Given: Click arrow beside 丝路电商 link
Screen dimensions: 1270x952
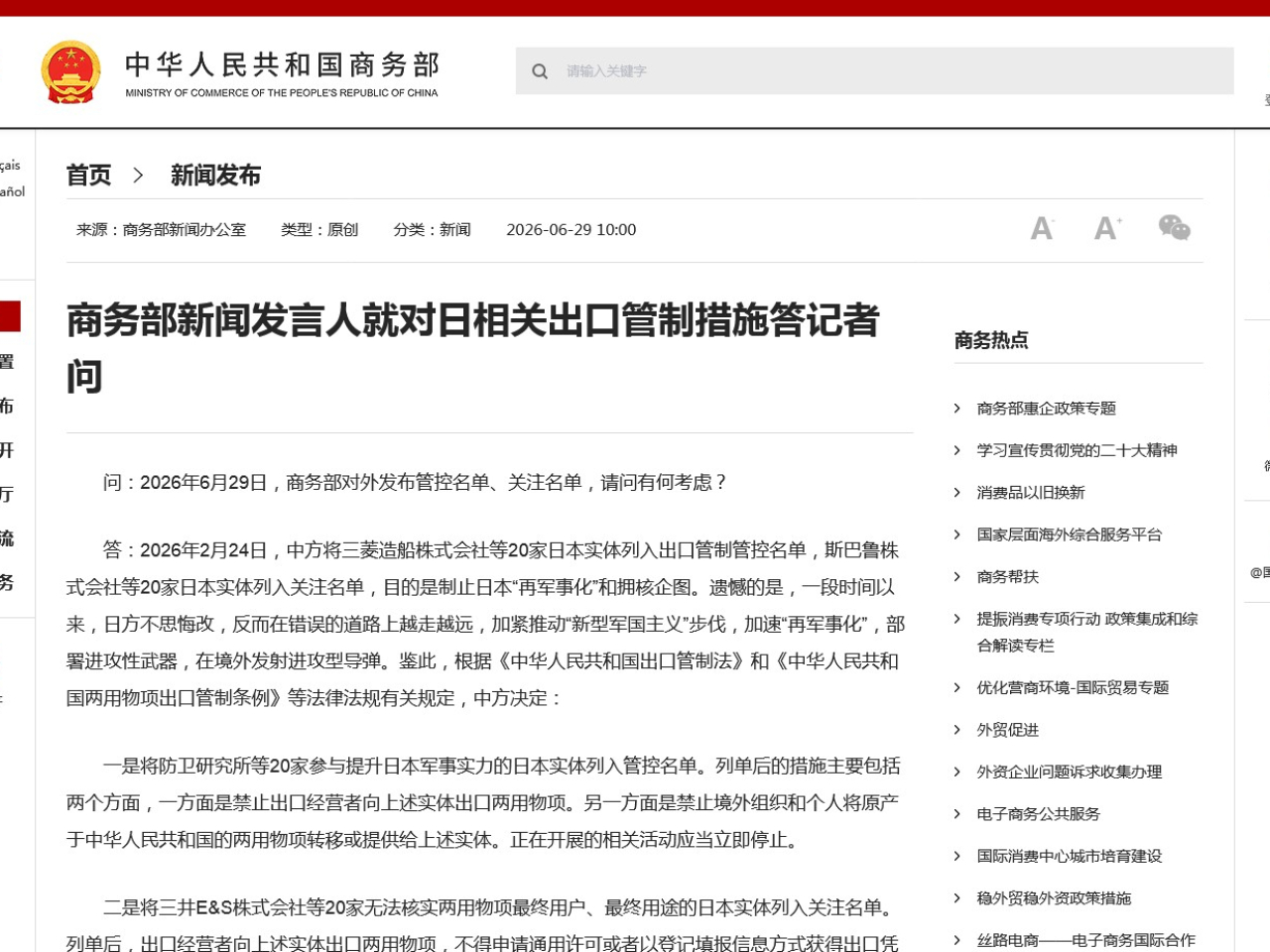Looking at the screenshot, I should 957,940.
